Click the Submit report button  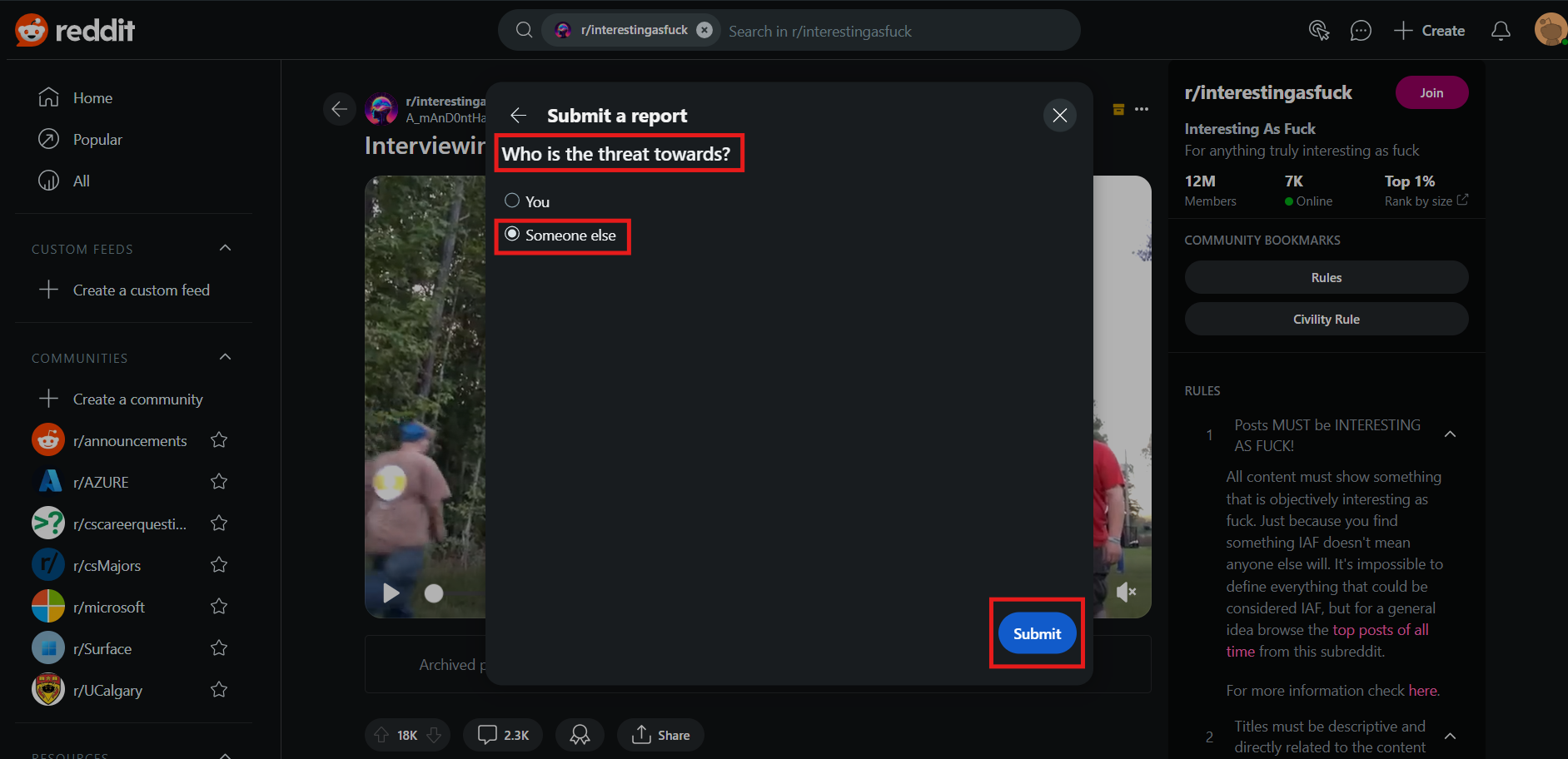click(x=1038, y=633)
